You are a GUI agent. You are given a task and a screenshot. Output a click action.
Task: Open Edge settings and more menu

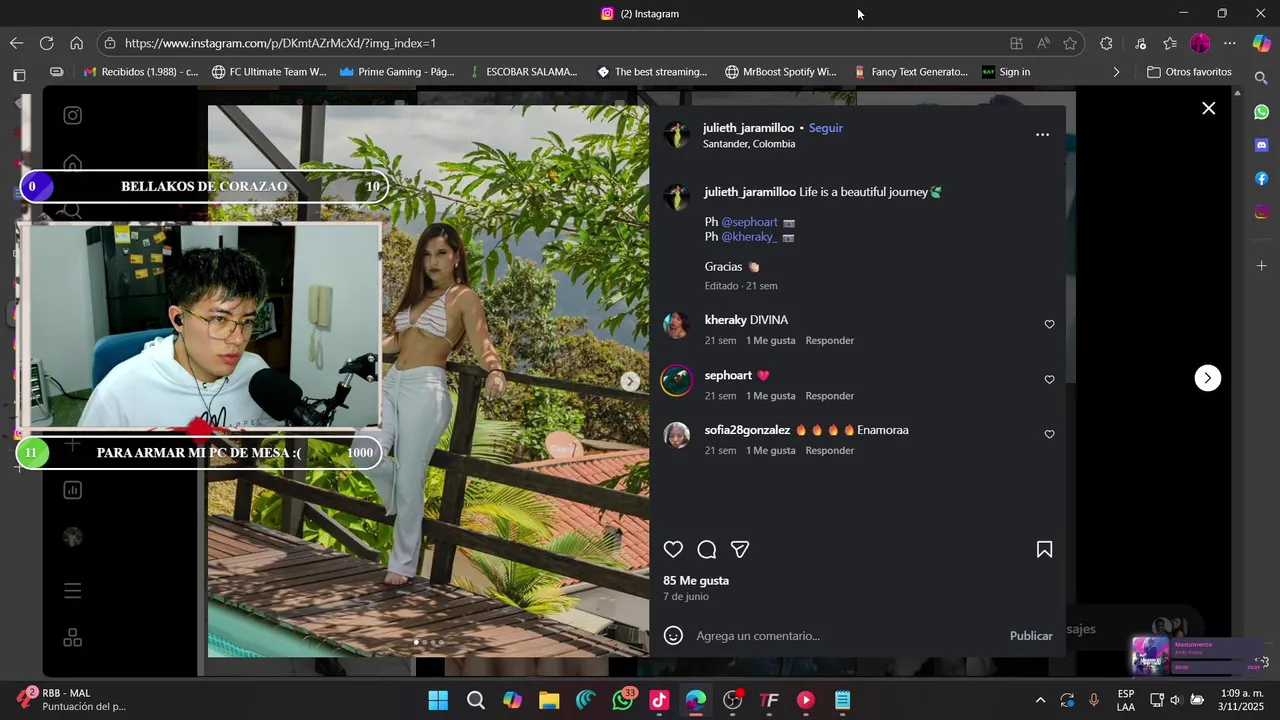(x=1230, y=43)
